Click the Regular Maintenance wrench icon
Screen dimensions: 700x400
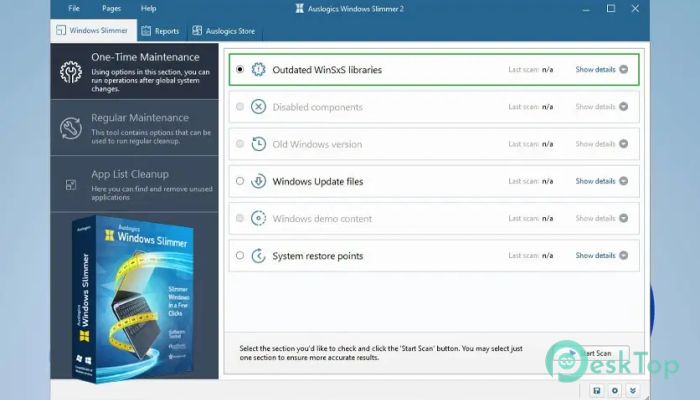pyautogui.click(x=71, y=129)
